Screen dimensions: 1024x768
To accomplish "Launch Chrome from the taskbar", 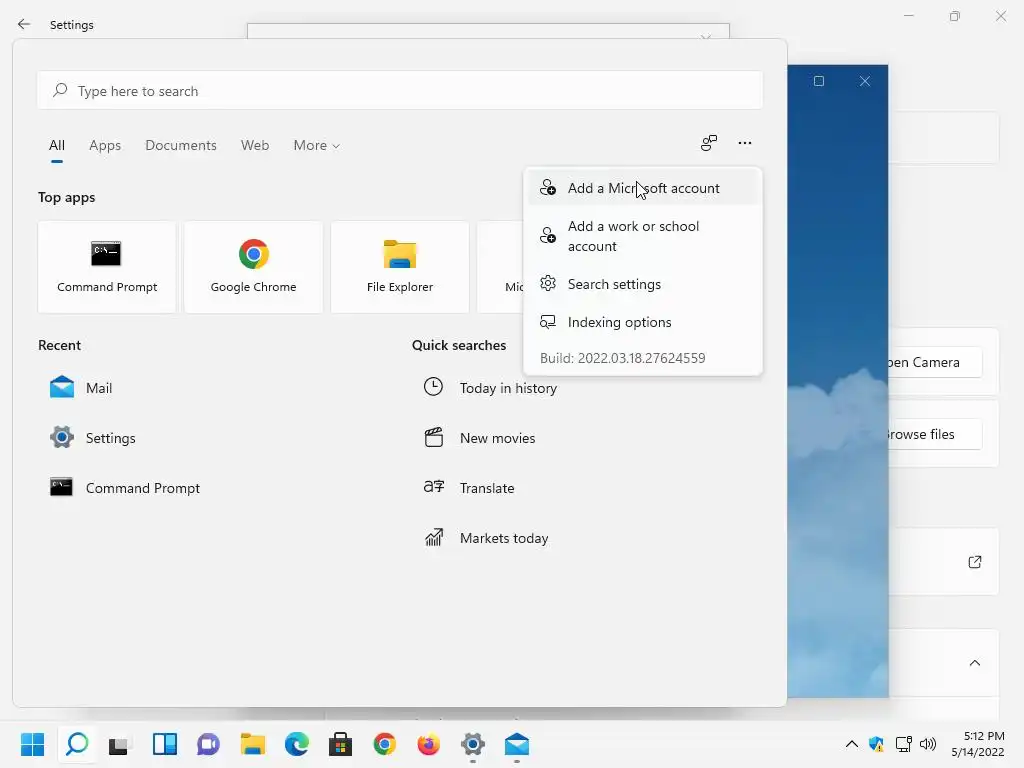I will pos(385,744).
